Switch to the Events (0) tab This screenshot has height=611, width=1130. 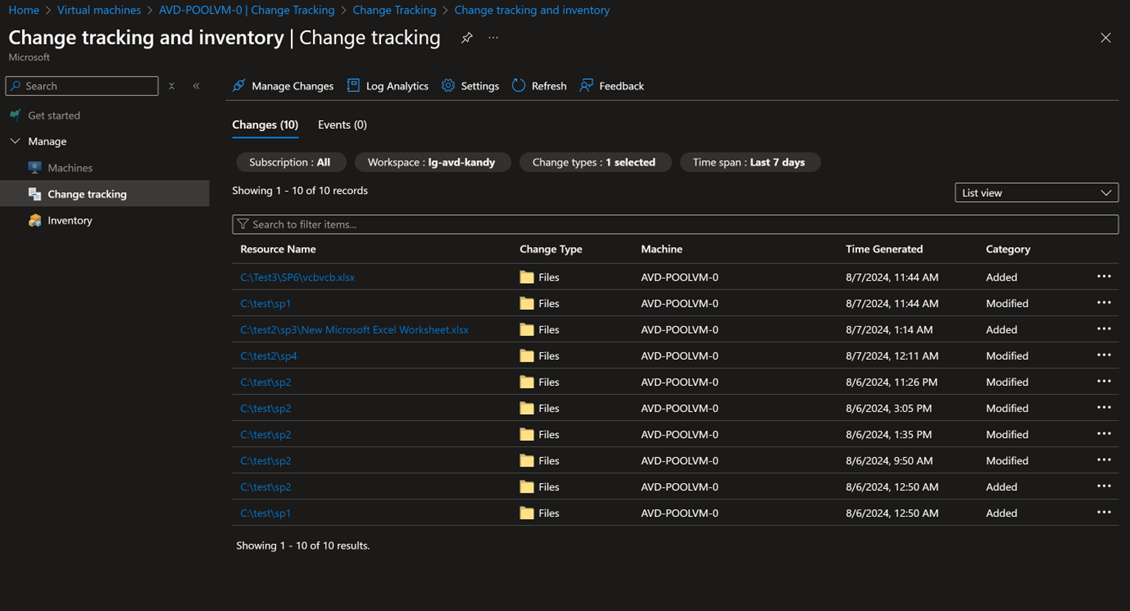click(342, 125)
